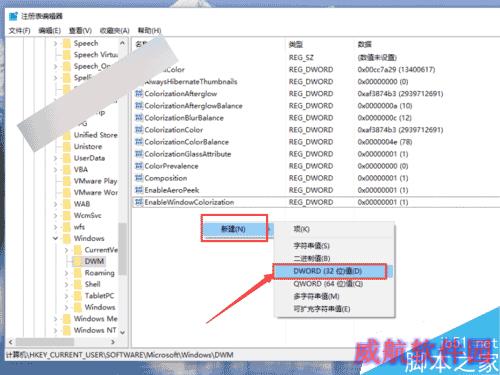Screen dimensions: 500x375
Task: Click the Unistore folder icon
Action: 67,147
